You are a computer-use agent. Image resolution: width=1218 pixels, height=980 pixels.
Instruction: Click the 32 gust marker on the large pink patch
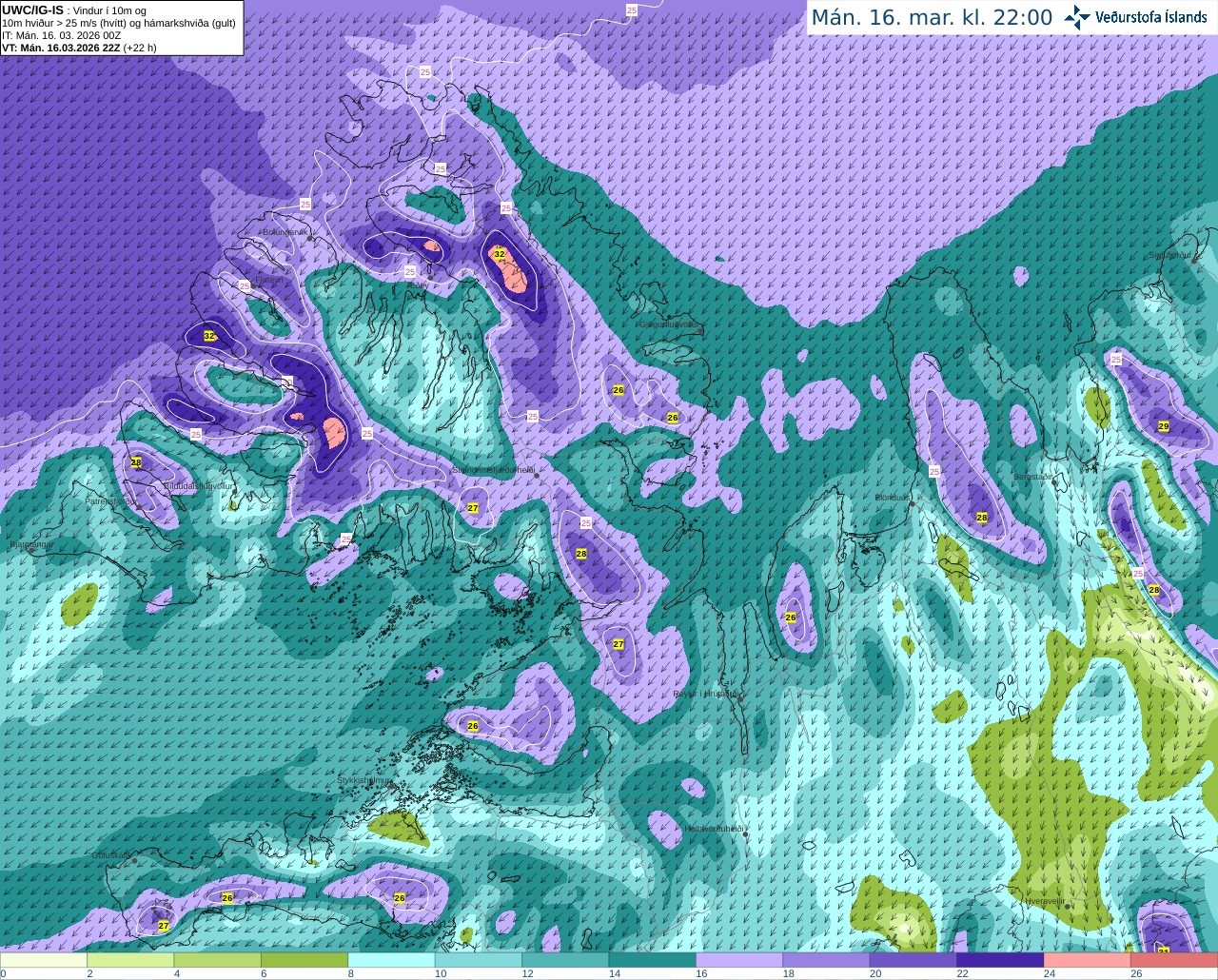click(x=499, y=254)
